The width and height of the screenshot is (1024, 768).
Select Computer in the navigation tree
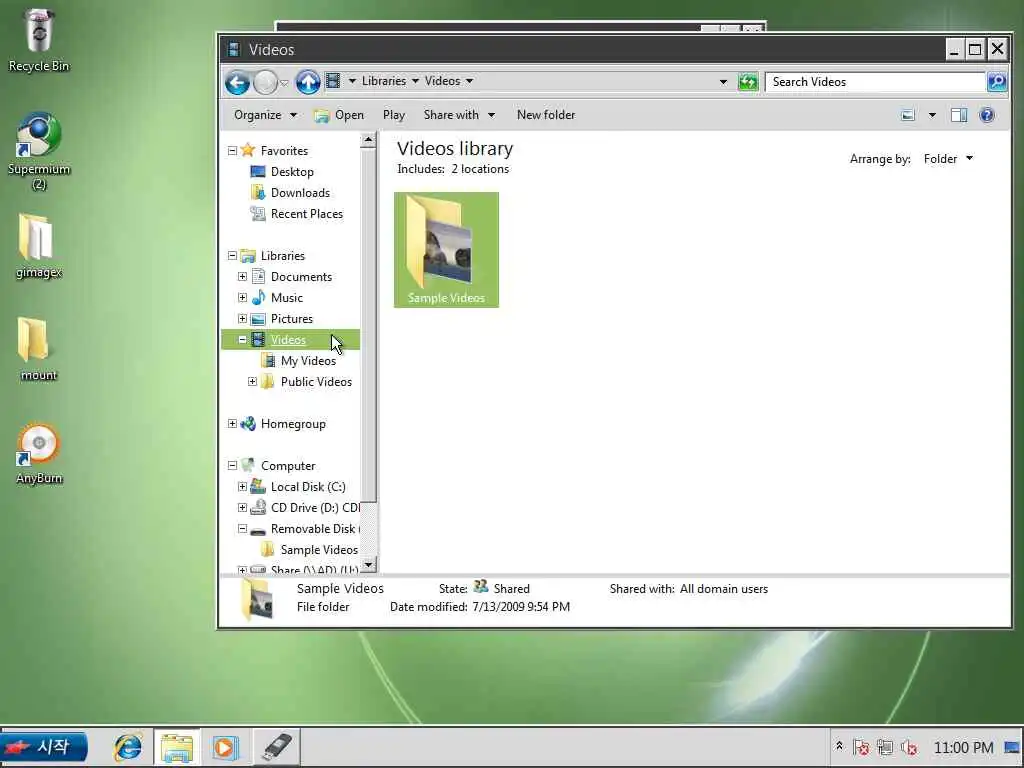click(x=288, y=466)
